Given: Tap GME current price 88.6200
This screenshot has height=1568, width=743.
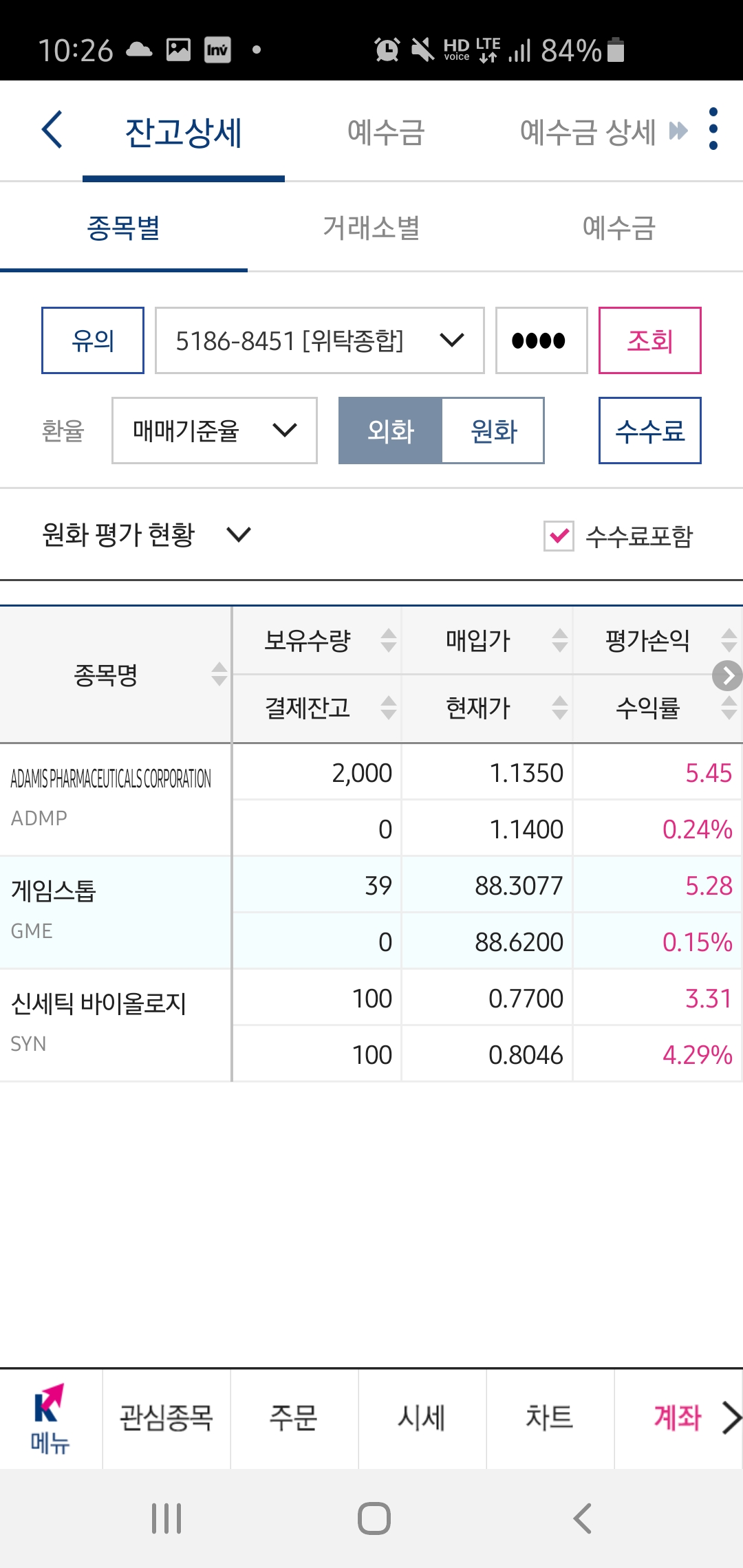Looking at the screenshot, I should coord(519,942).
